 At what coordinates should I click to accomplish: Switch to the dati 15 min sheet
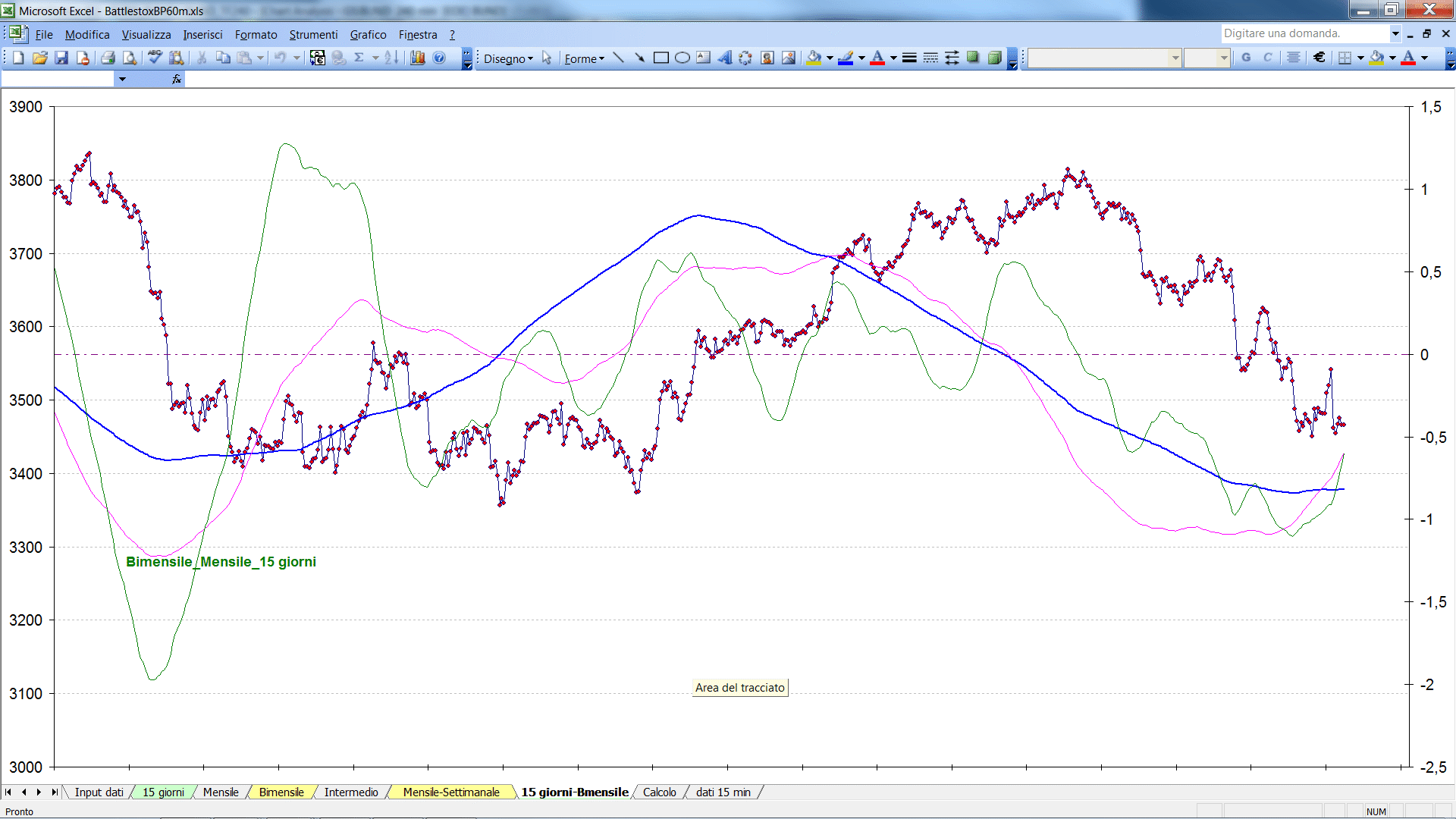(723, 792)
